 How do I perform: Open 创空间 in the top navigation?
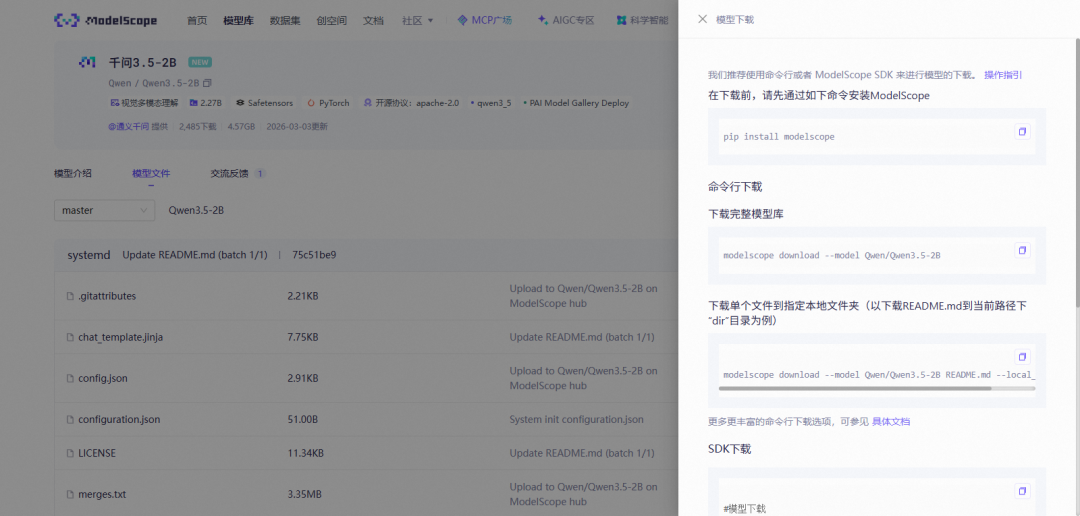[x=332, y=21]
